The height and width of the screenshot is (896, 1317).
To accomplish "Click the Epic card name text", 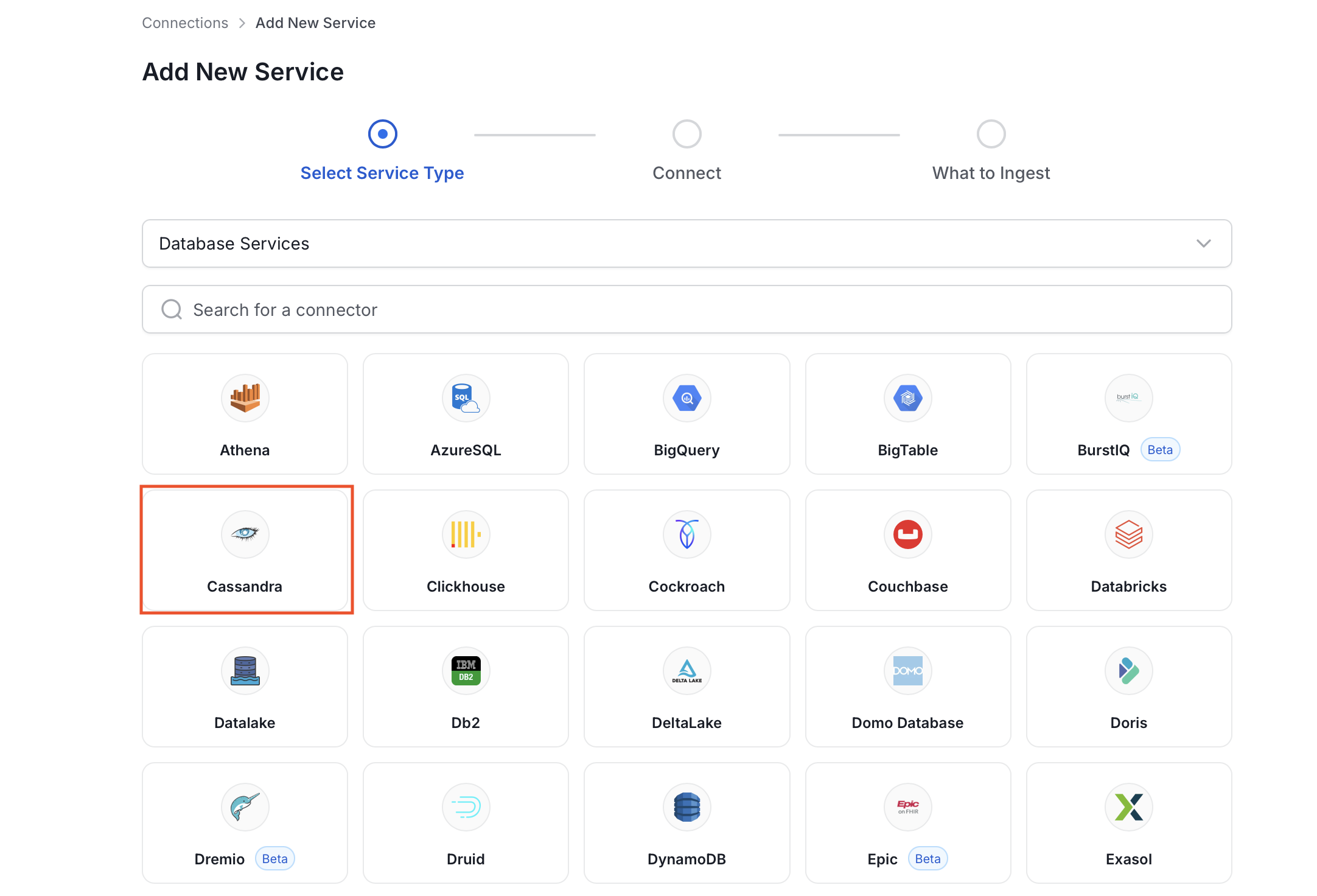I will [882, 859].
